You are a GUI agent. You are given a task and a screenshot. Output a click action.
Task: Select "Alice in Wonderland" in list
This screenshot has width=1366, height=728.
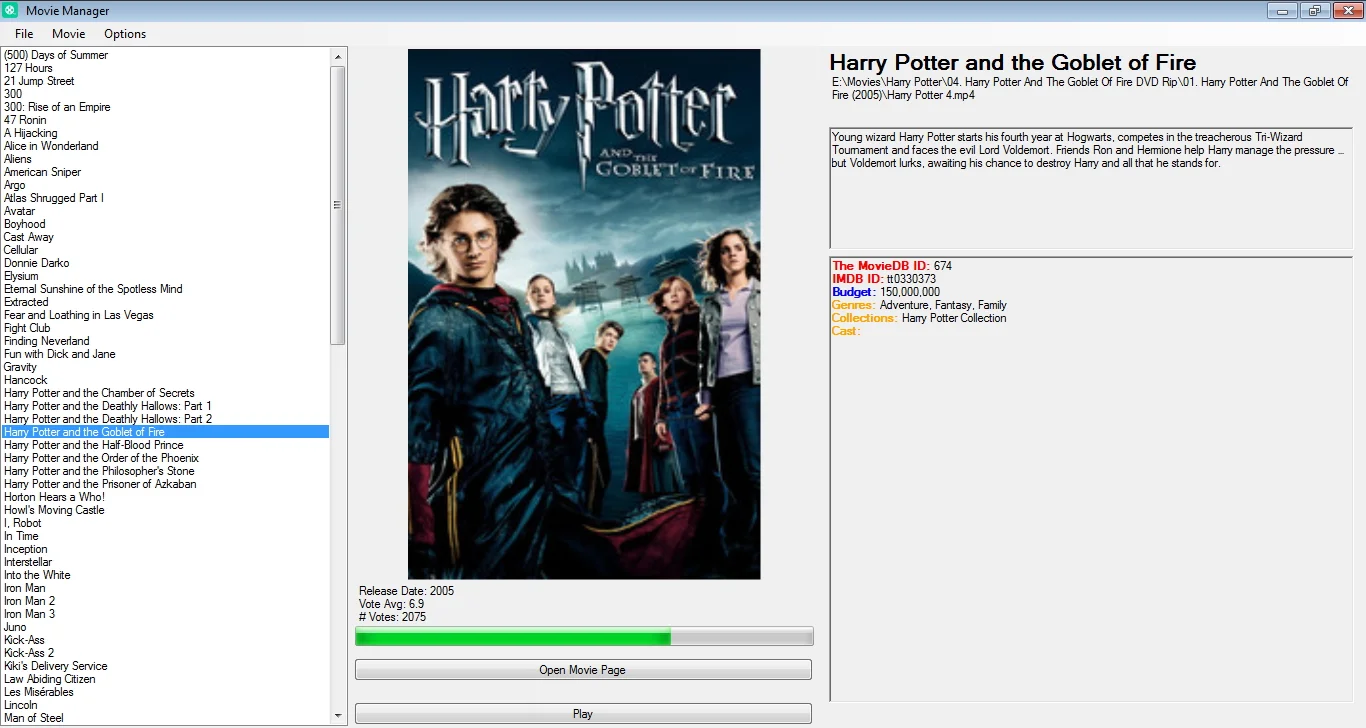pos(165,146)
